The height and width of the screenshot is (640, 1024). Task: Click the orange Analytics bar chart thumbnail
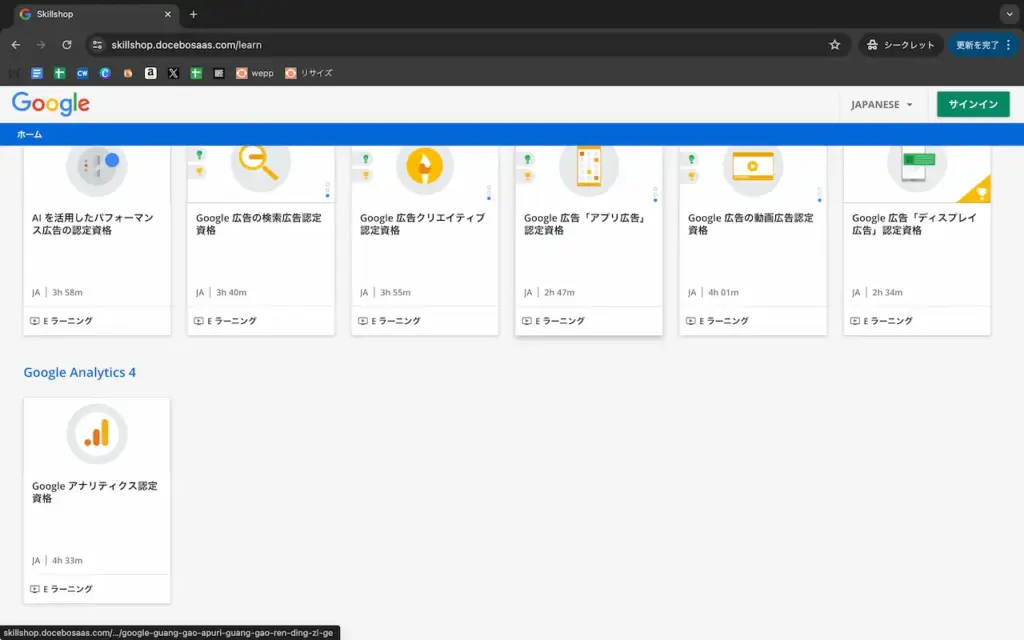[97, 434]
